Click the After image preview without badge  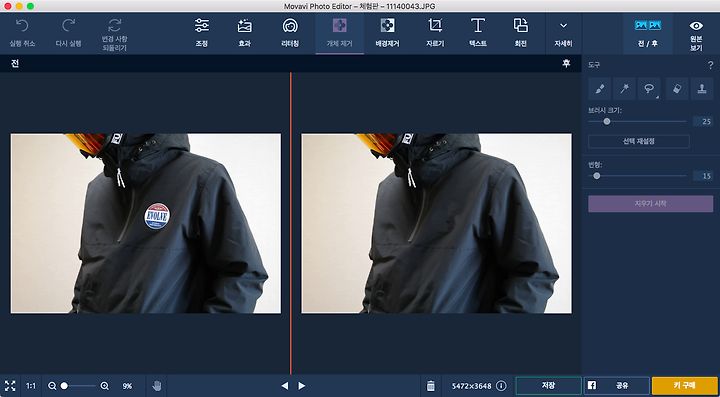[x=436, y=224]
